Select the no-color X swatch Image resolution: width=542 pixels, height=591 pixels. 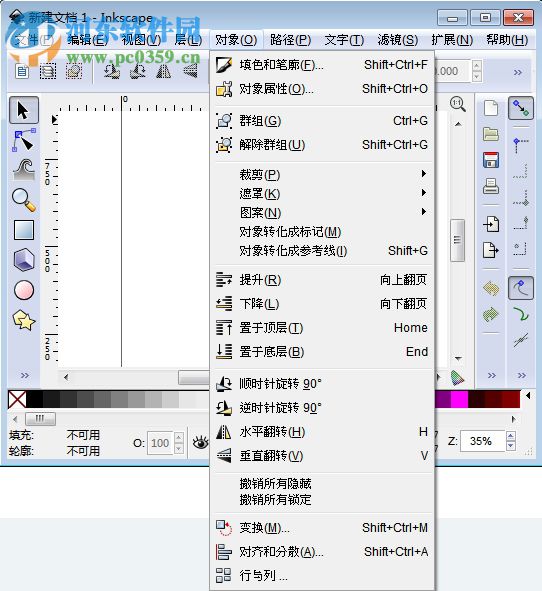17,400
